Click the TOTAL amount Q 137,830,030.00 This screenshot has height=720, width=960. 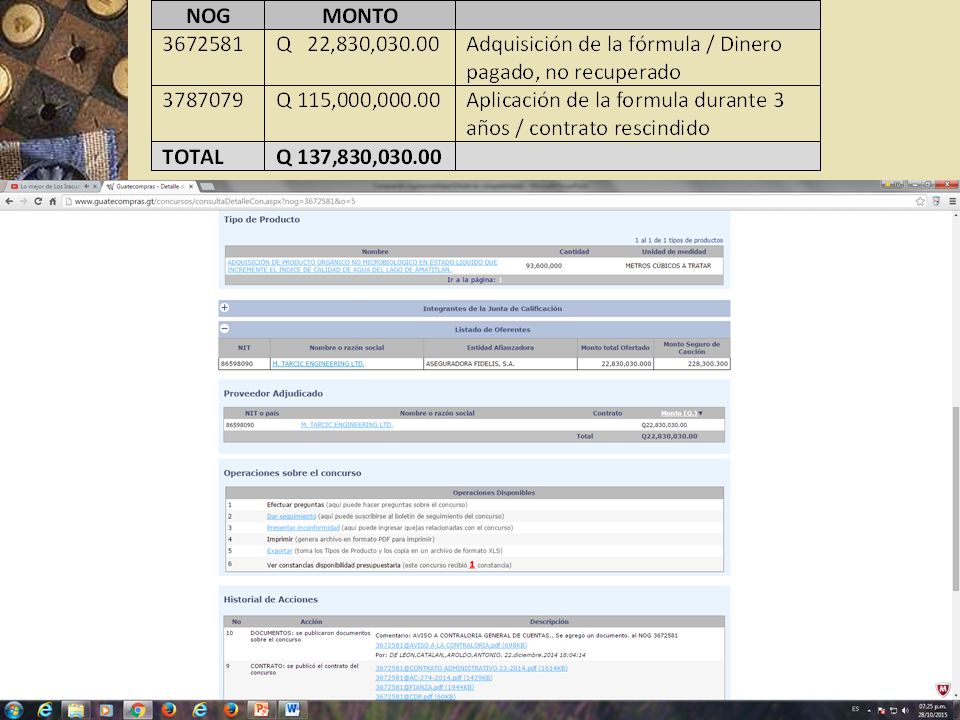coord(359,157)
